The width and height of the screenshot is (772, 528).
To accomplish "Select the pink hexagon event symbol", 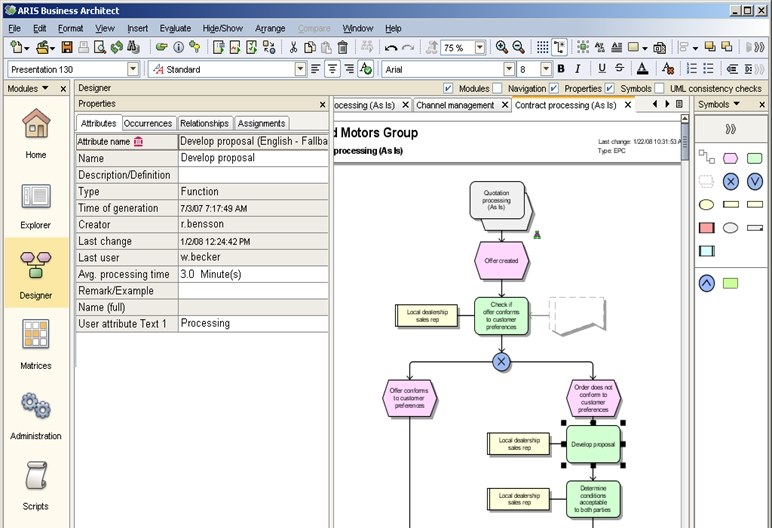I will click(x=730, y=159).
